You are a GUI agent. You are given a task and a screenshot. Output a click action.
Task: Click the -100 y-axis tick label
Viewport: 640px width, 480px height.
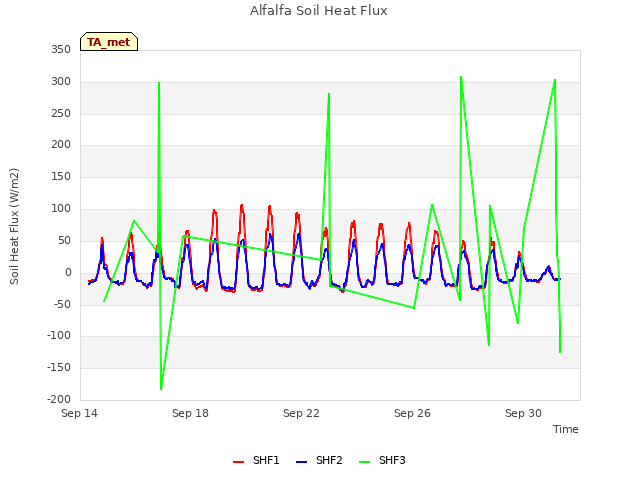59,336
